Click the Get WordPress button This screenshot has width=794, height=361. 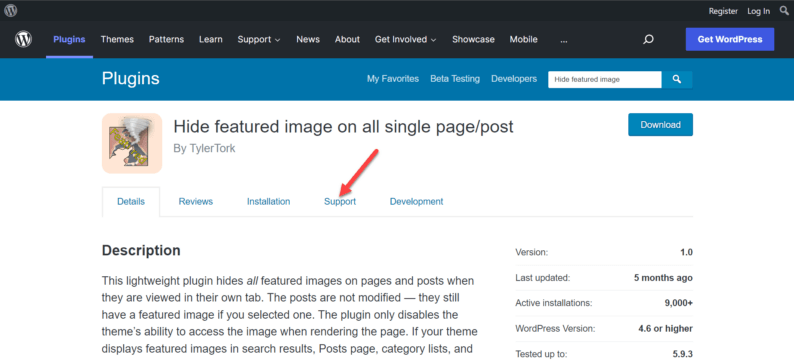pos(730,39)
